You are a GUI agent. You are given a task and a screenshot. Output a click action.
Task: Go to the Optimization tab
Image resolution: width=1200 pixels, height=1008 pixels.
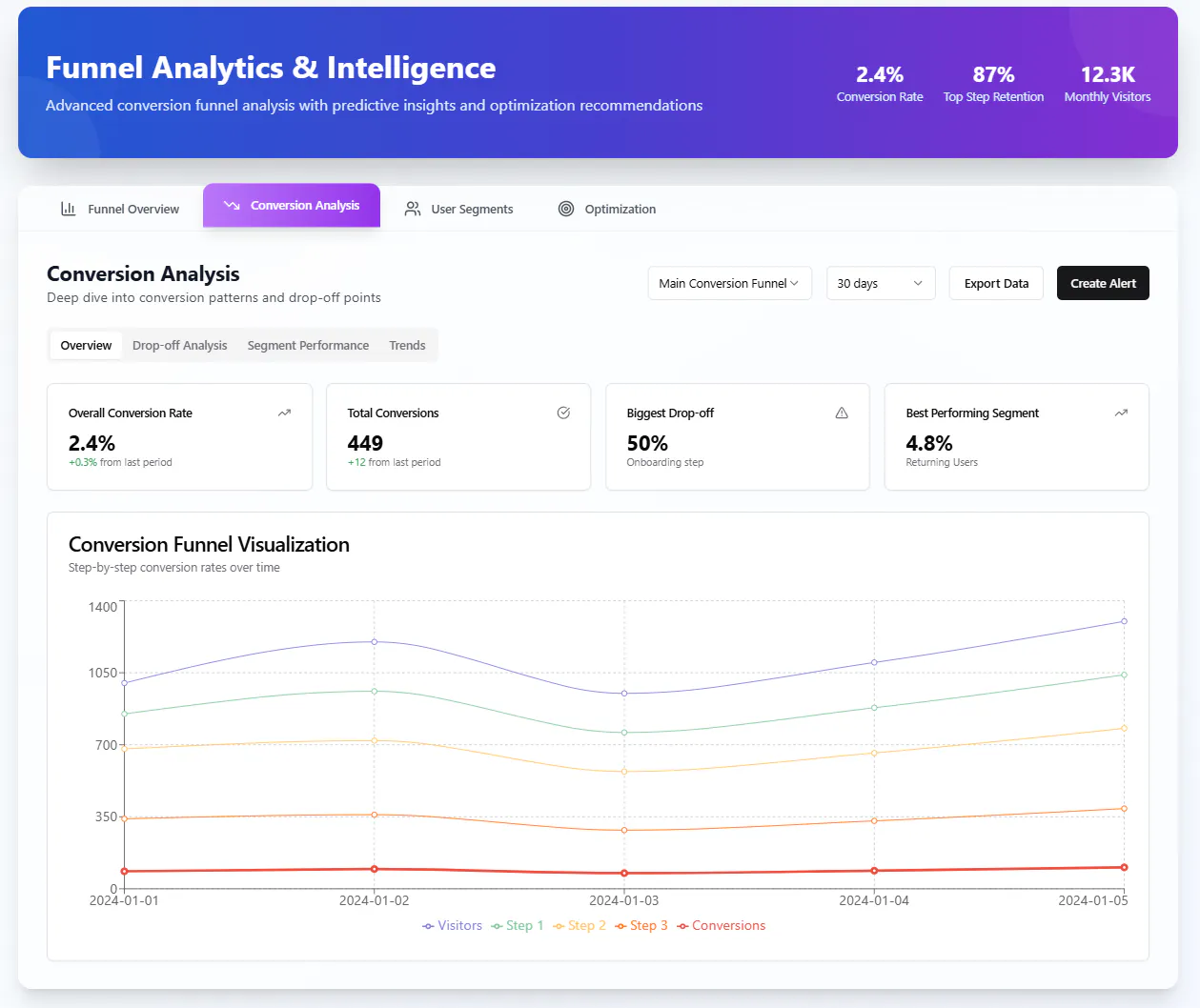pyautogui.click(x=607, y=209)
